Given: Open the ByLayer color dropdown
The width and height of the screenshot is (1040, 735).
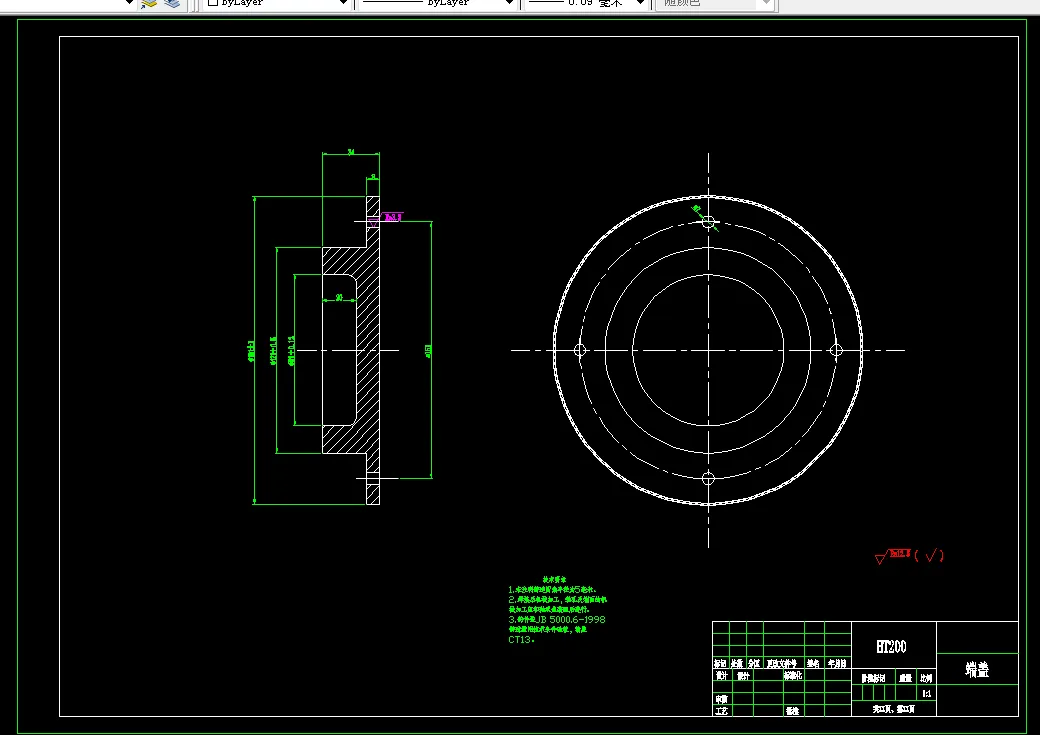Looking at the screenshot, I should [277, 4].
